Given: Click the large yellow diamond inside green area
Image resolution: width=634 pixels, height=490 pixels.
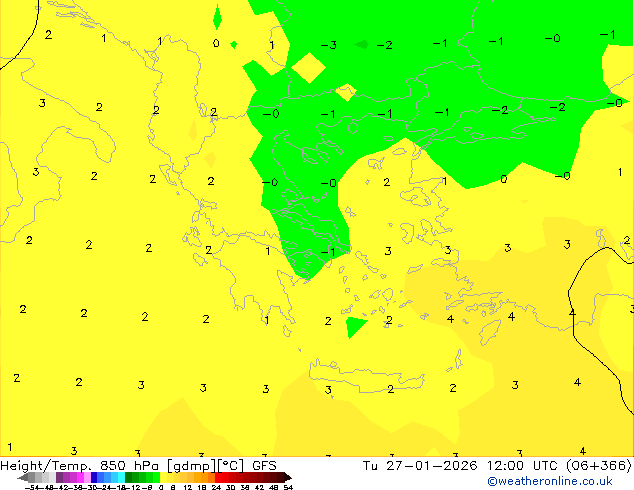Looking at the screenshot, I should (308, 67).
